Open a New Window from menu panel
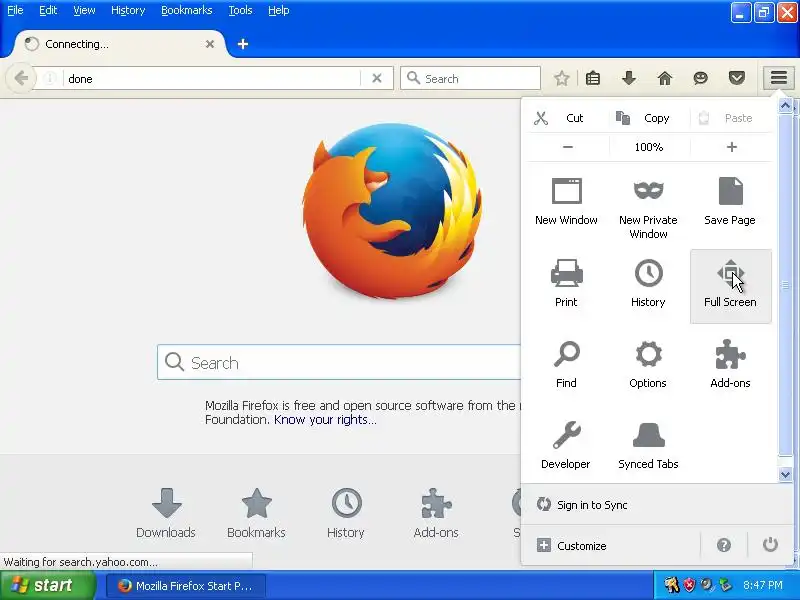This screenshot has height=600, width=800. coord(566,203)
